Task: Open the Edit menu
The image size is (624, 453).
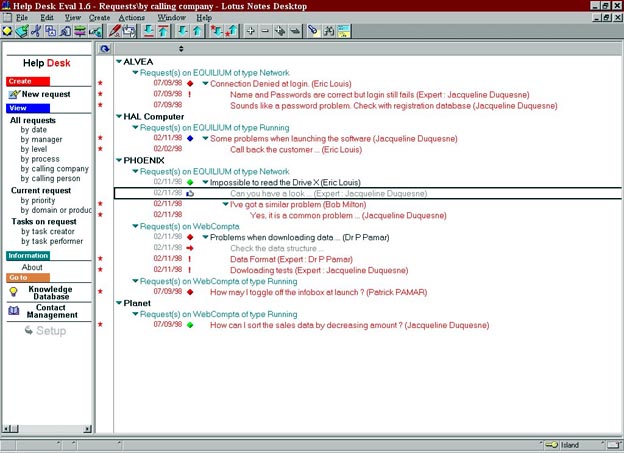Action: coord(47,18)
